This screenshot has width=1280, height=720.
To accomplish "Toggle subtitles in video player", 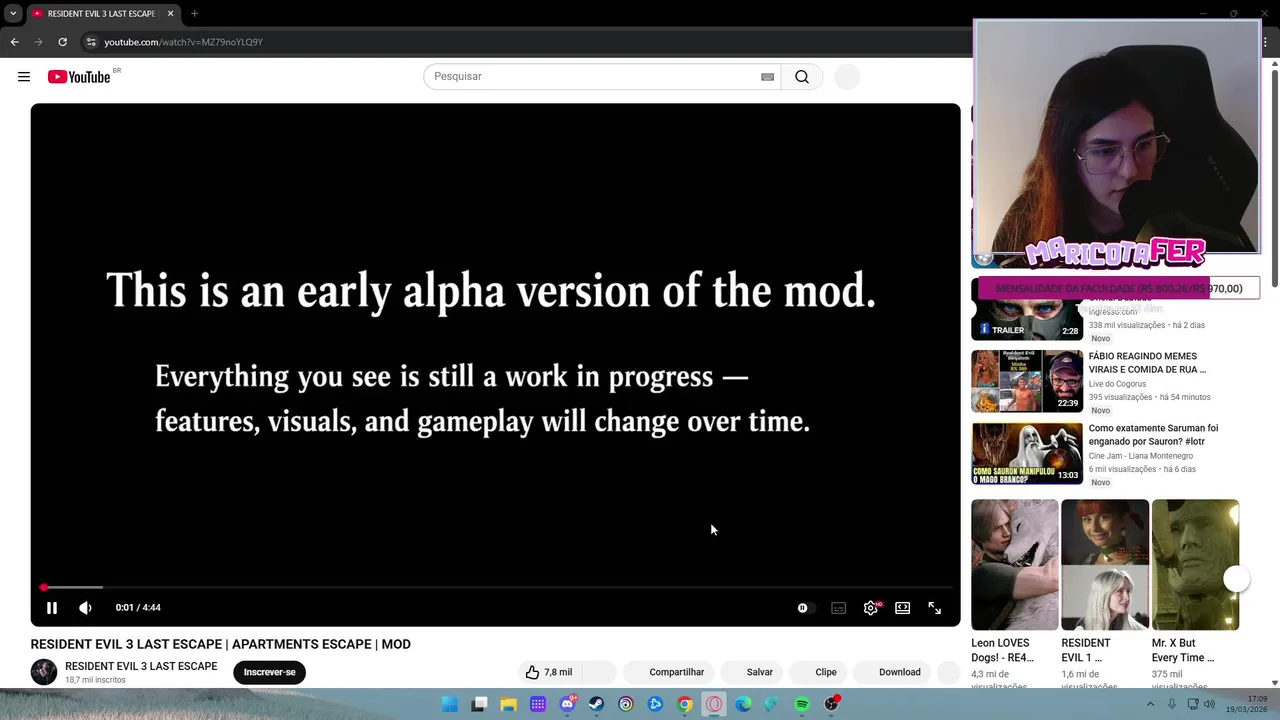I will [x=838, y=608].
